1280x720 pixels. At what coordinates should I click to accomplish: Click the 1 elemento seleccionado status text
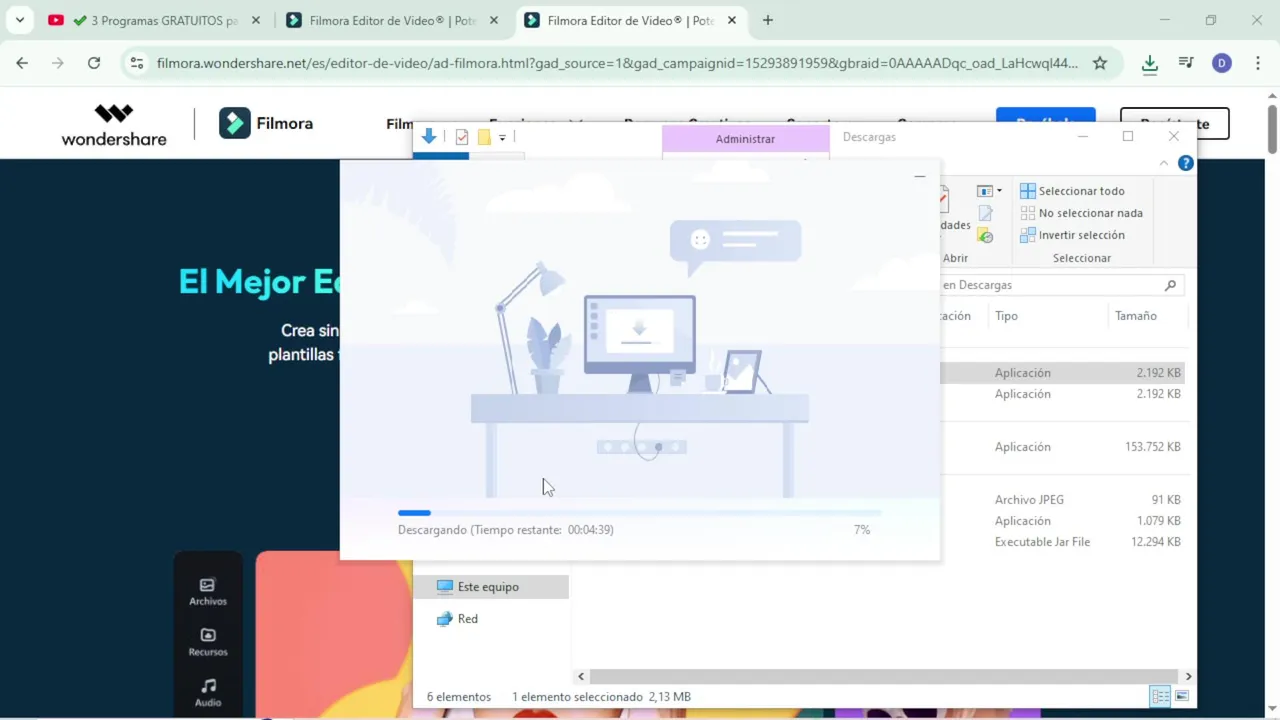click(x=601, y=697)
